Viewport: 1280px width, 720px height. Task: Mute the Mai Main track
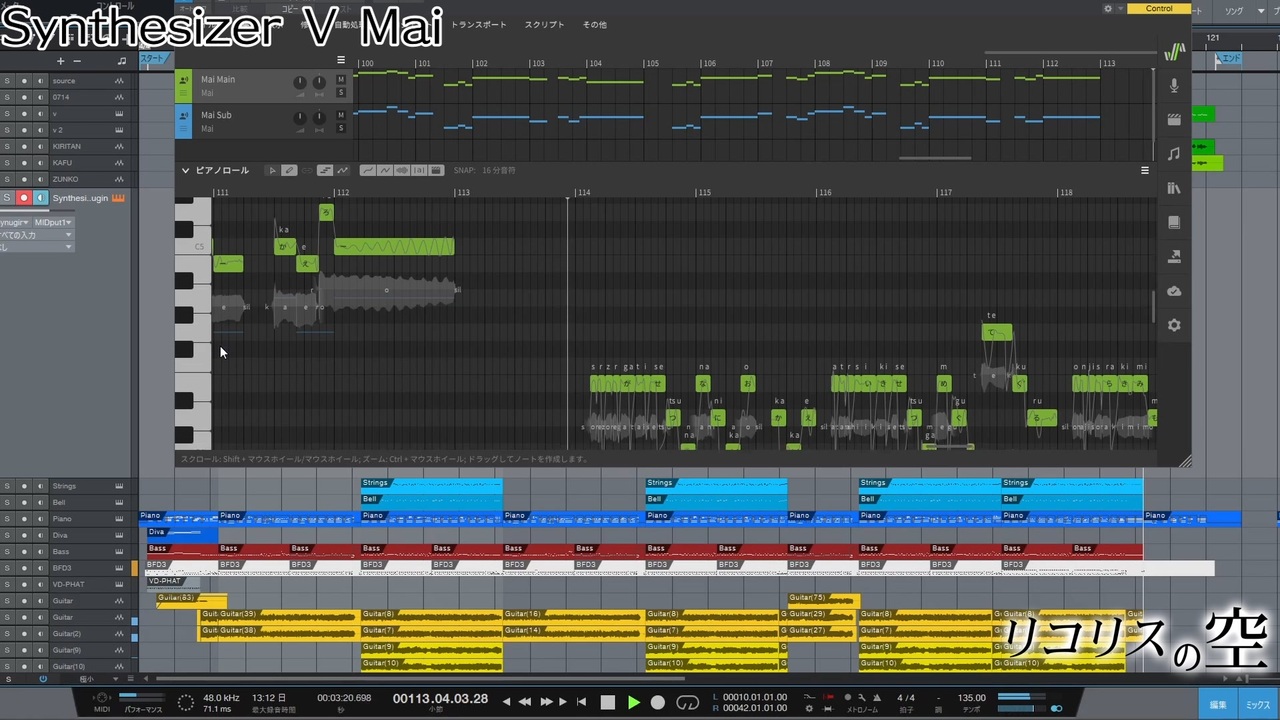pyautogui.click(x=341, y=80)
